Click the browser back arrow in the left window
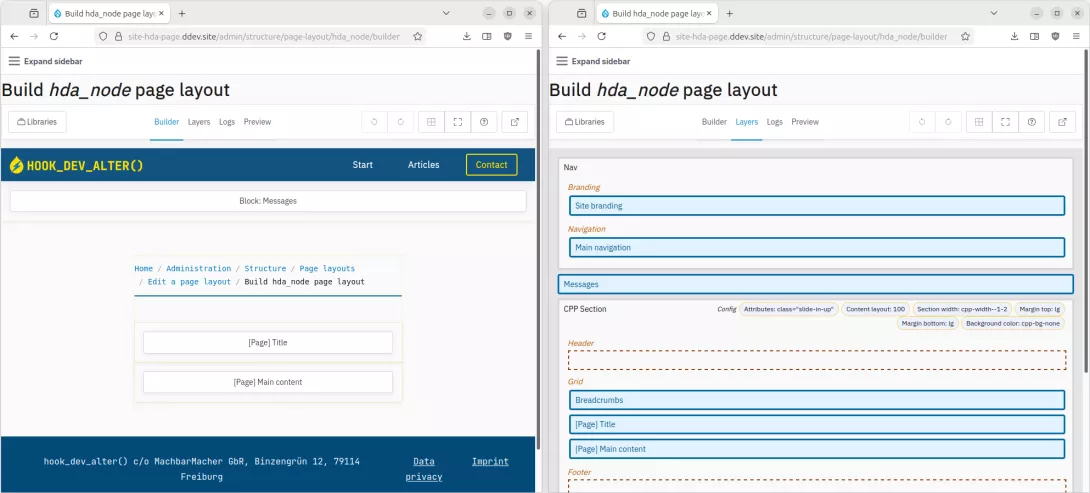 pyautogui.click(x=14, y=36)
